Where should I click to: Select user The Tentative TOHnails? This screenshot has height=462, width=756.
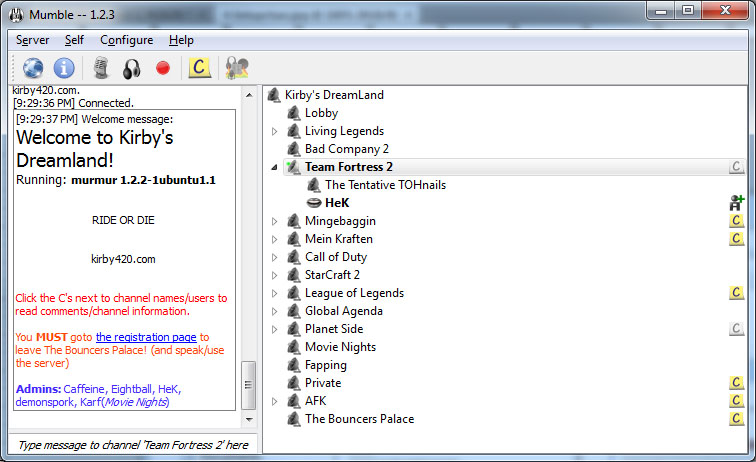click(385, 185)
